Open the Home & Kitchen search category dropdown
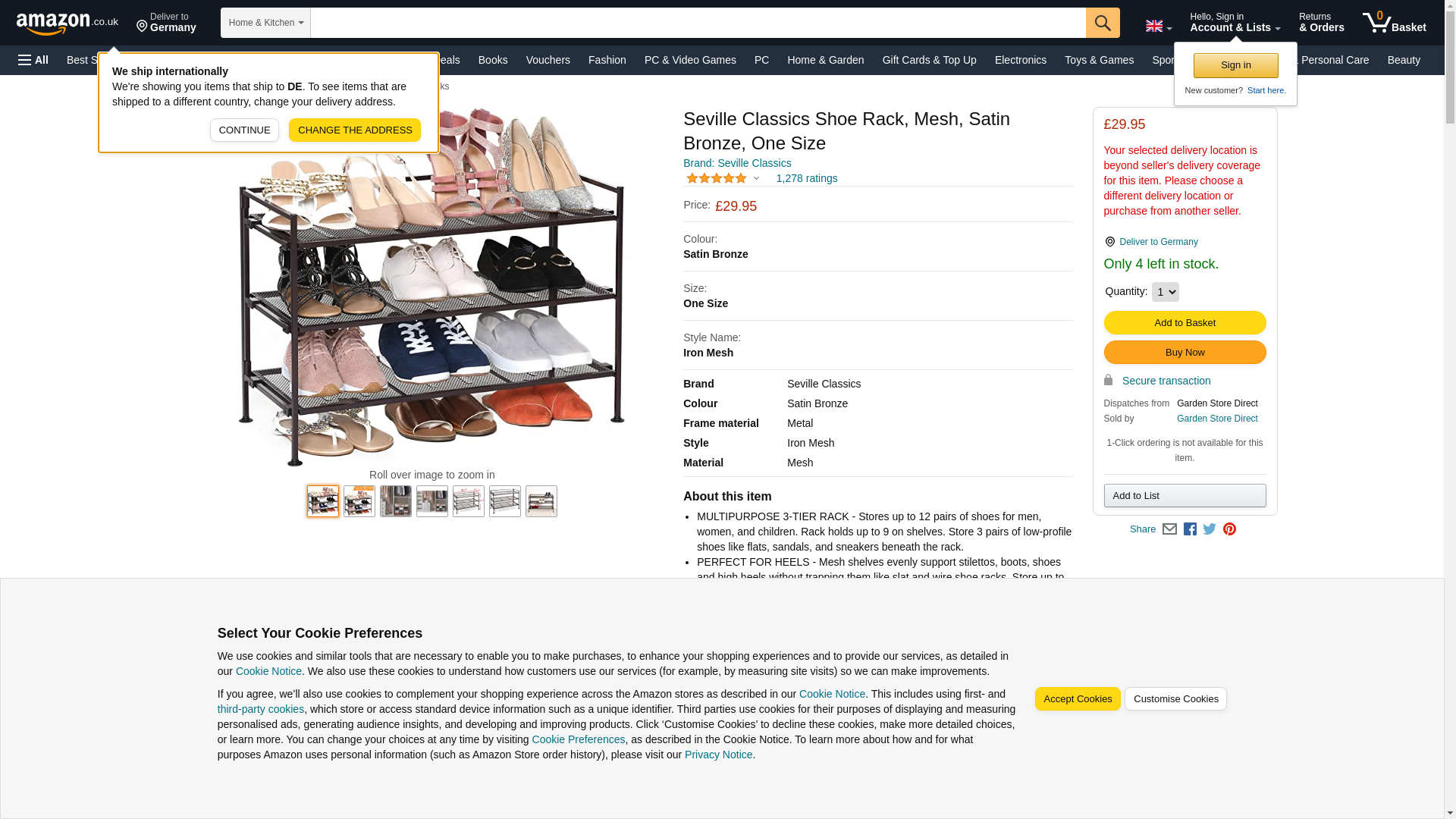The image size is (1456, 819). pos(265,23)
